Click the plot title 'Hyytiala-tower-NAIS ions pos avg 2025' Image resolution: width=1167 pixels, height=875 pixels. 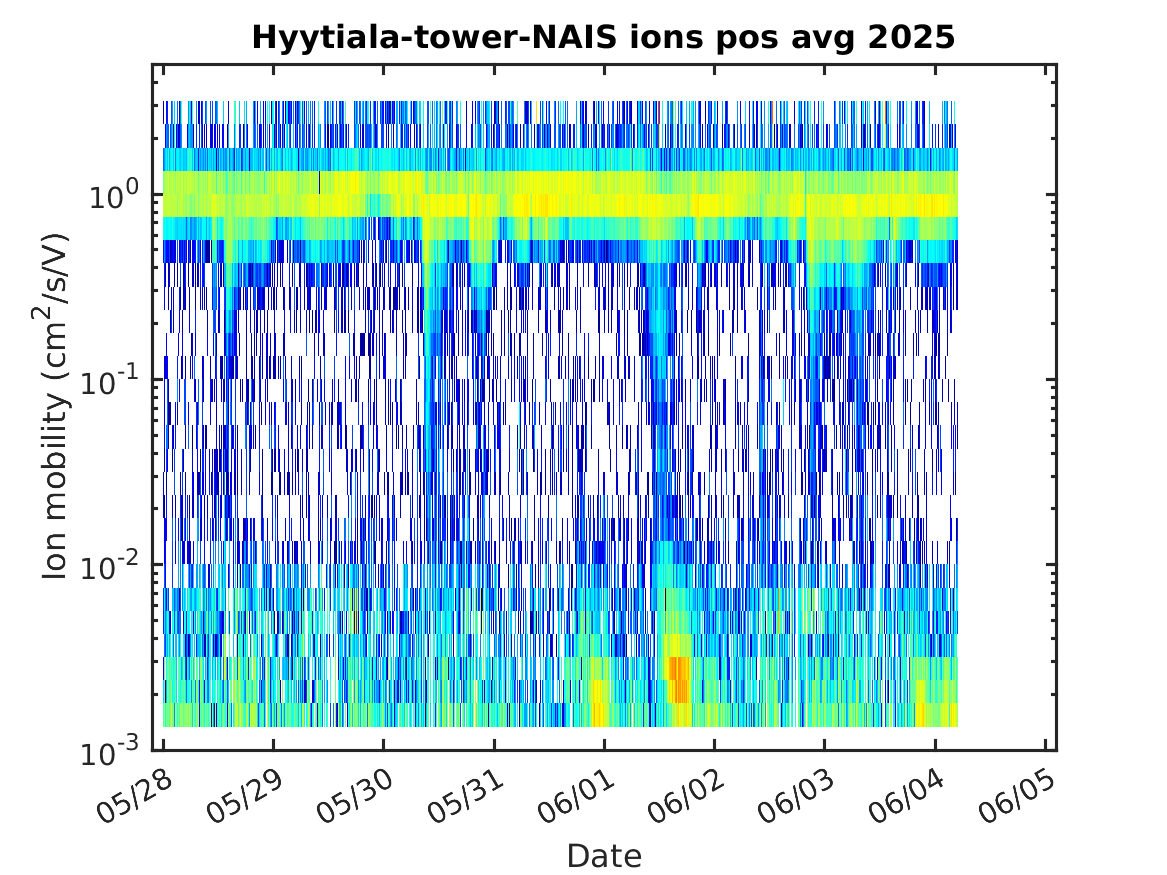pyautogui.click(x=603, y=37)
